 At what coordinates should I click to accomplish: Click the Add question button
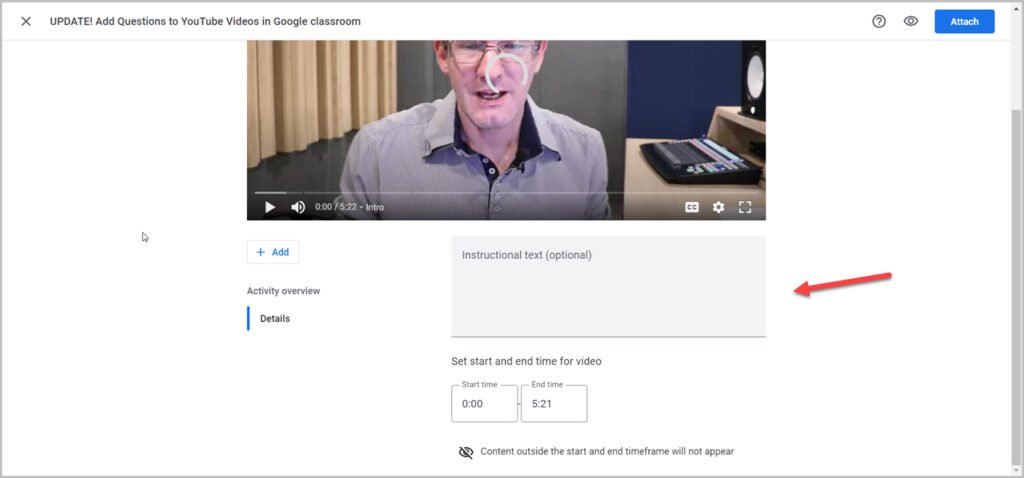273,252
